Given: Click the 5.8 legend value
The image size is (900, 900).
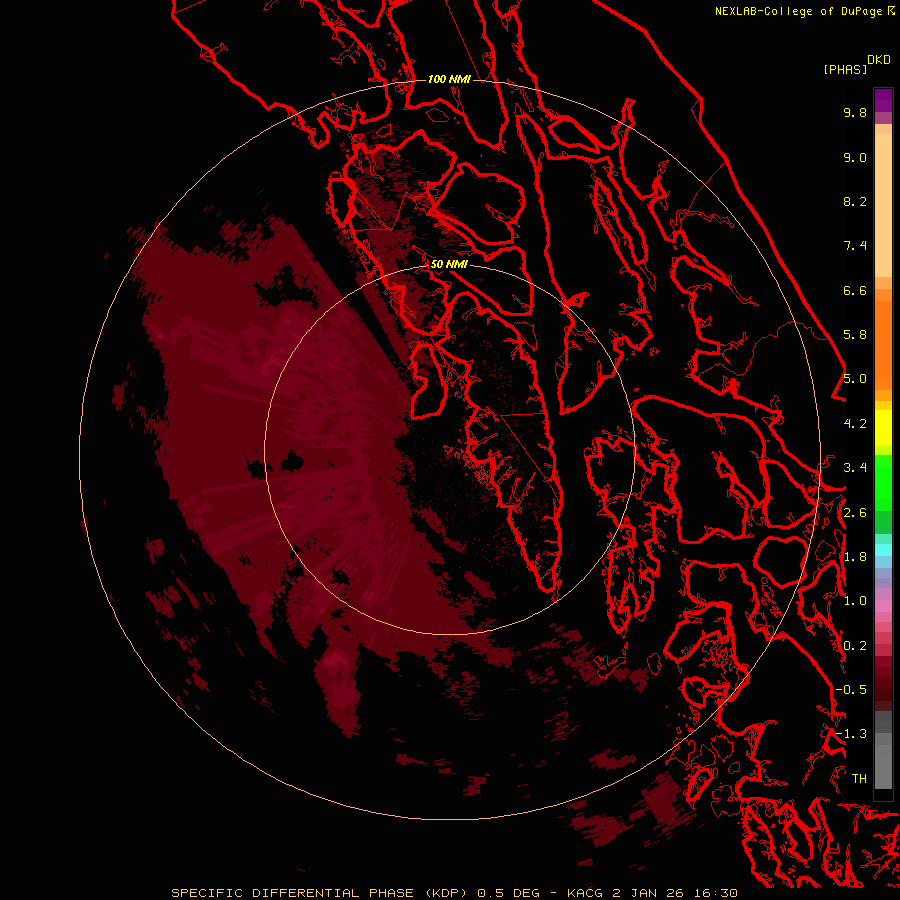Looking at the screenshot, I should (x=855, y=335).
